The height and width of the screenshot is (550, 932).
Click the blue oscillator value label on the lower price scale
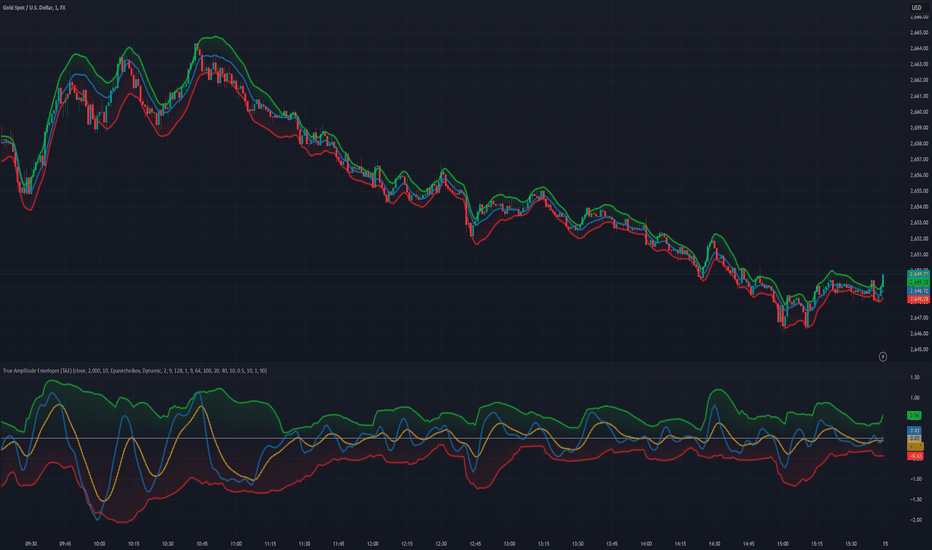(915, 430)
